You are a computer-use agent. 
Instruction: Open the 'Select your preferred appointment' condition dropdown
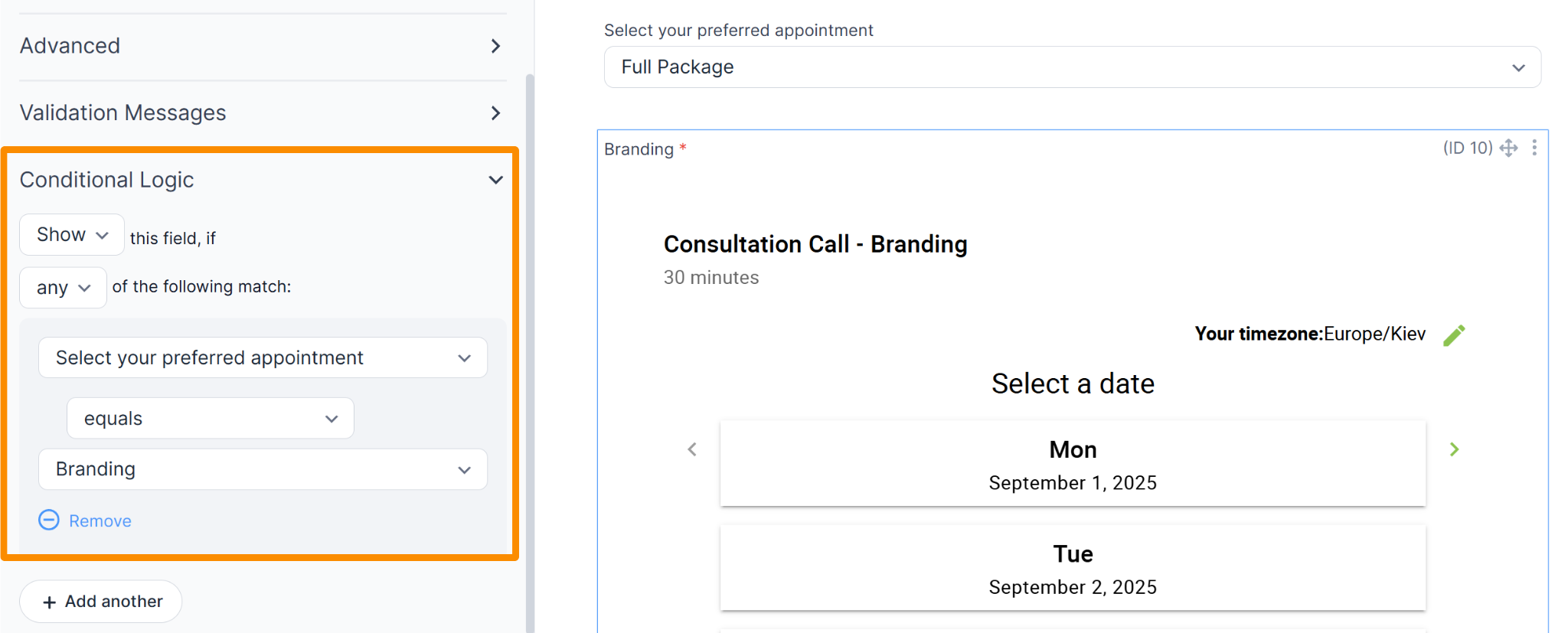[x=263, y=357]
